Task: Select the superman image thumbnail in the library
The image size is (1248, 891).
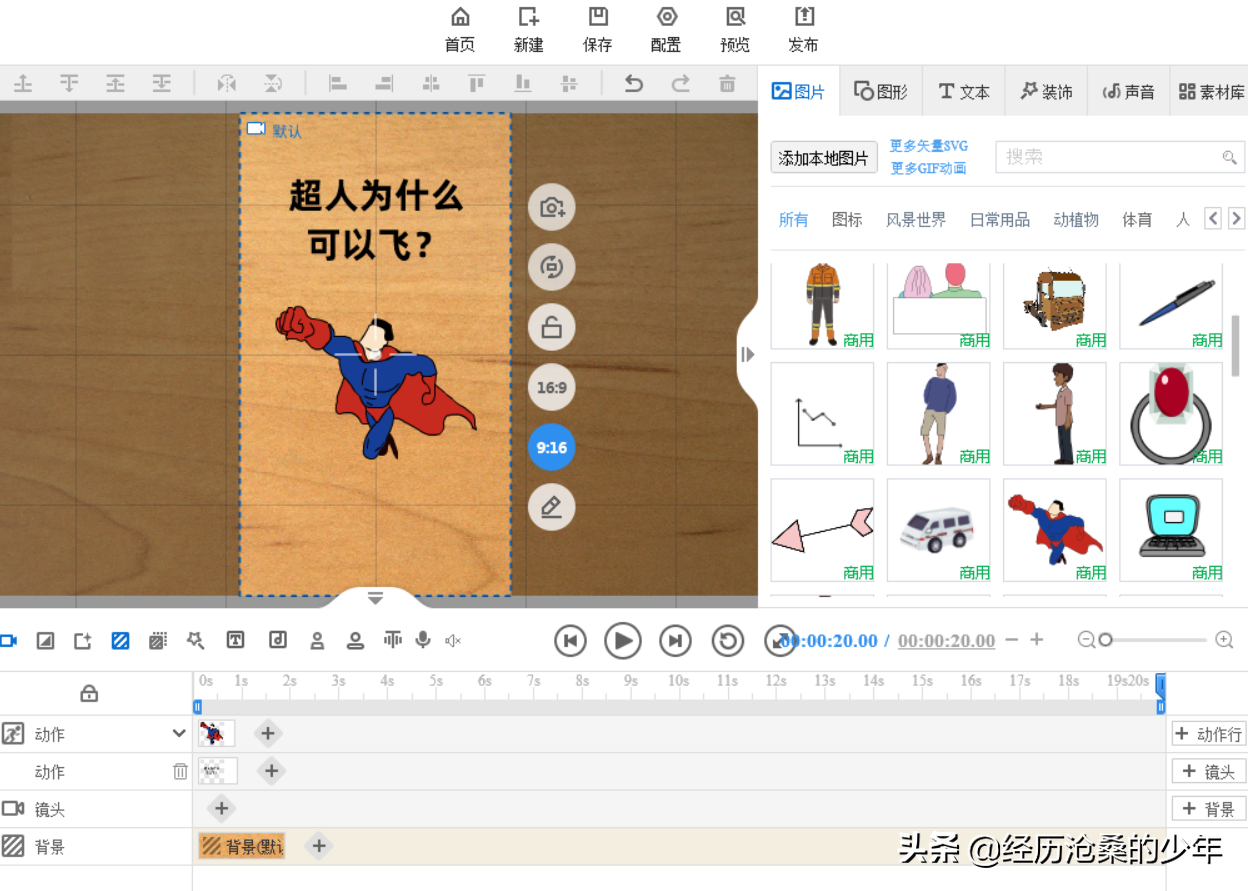Action: 1055,530
